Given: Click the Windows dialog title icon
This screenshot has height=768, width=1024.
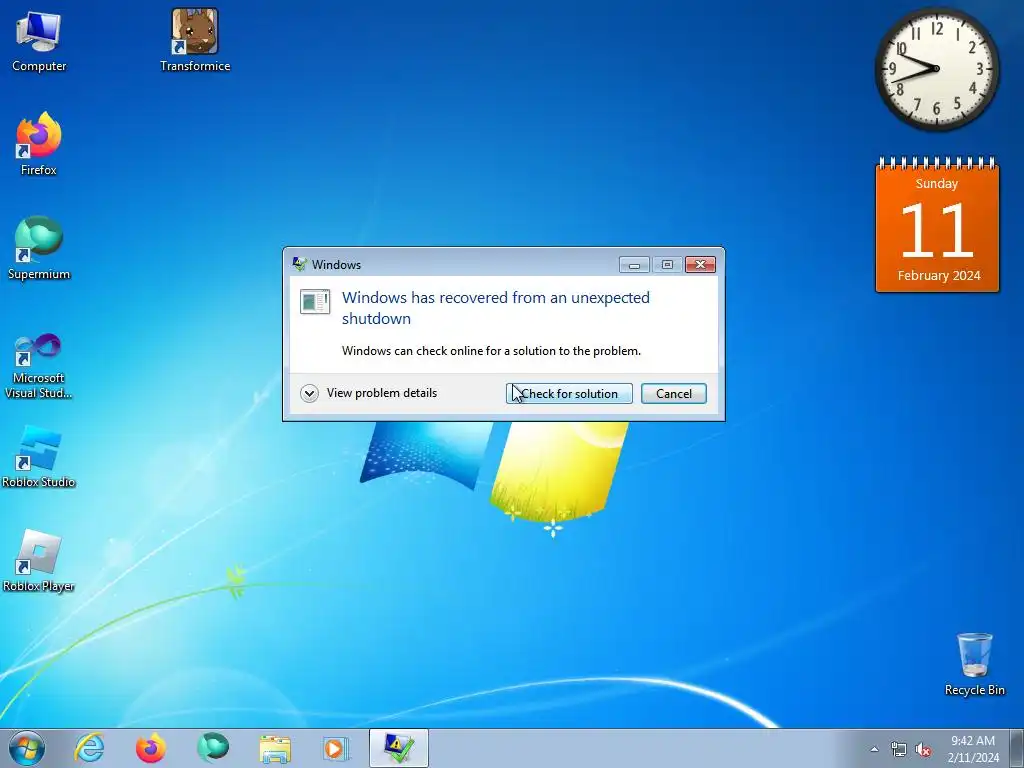Looking at the screenshot, I should coord(300,264).
